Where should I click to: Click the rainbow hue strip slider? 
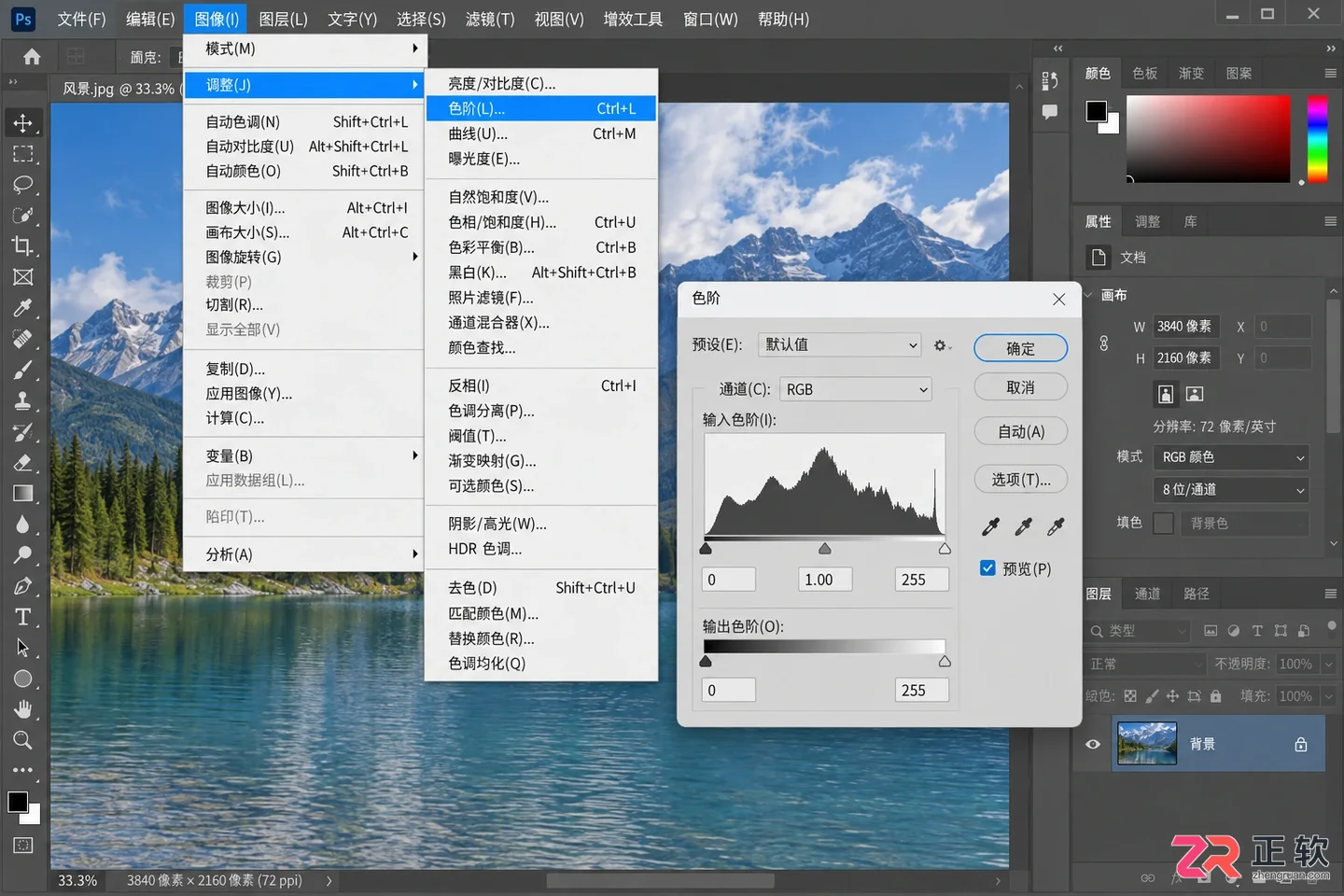1317,138
